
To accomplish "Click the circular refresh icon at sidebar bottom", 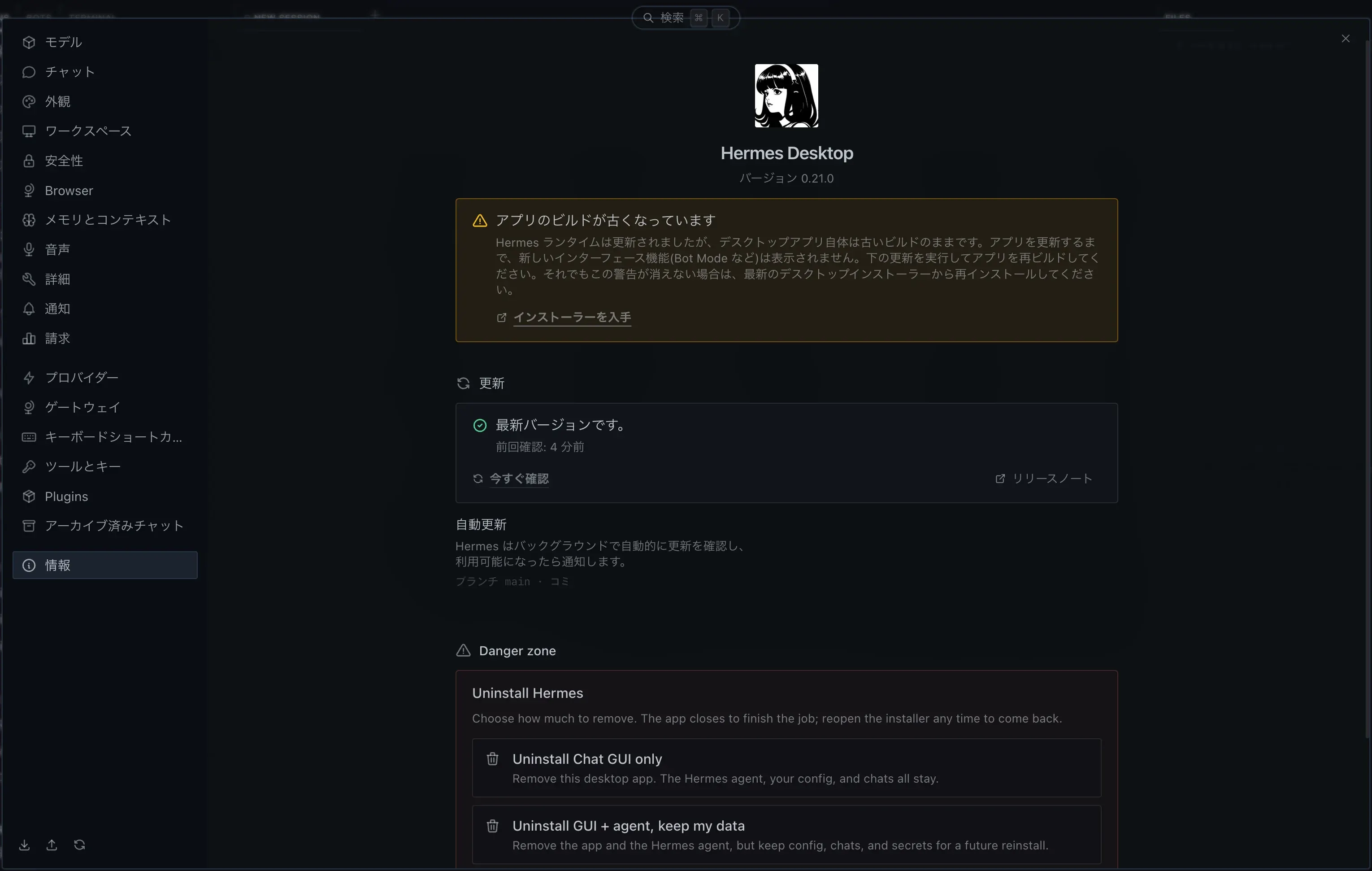I will (x=79, y=845).
